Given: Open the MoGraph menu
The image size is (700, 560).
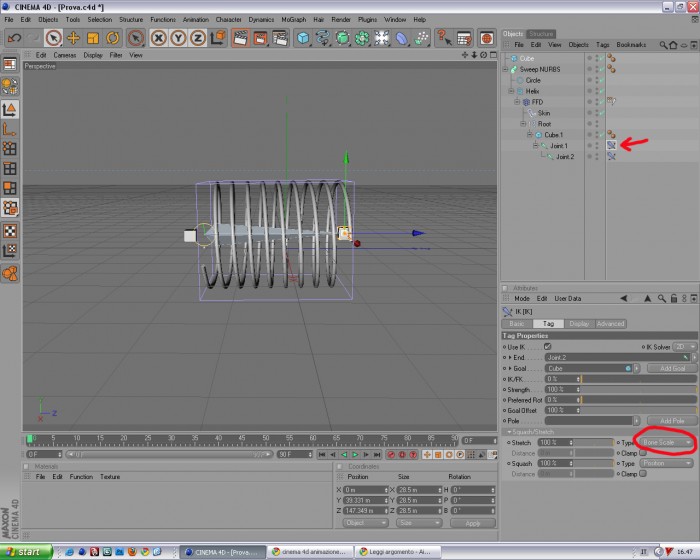Looking at the screenshot, I should pyautogui.click(x=294, y=20).
